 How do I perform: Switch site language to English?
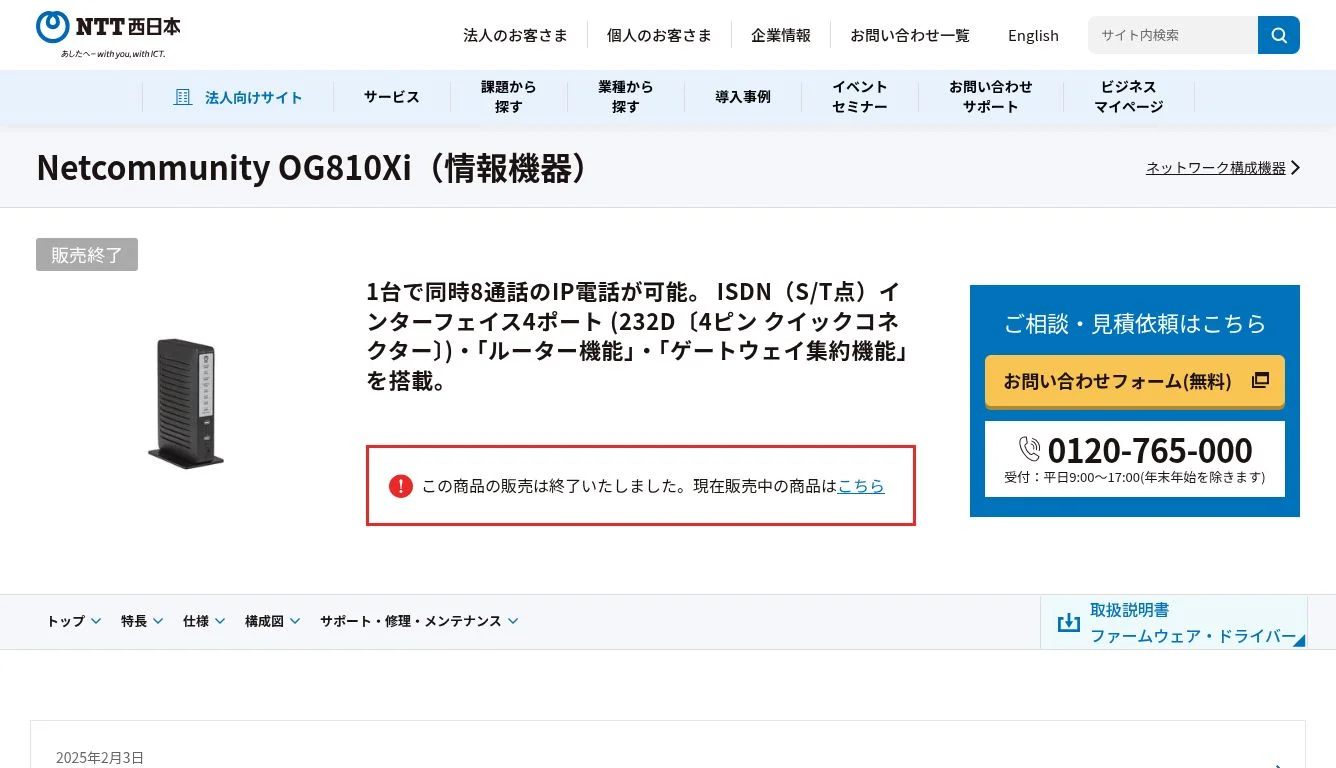pyautogui.click(x=1033, y=35)
